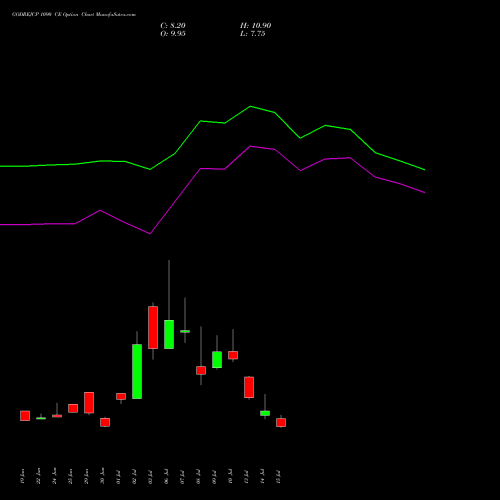Click the last red candle above 15 Jul
The height and width of the screenshot is (500, 500).
pyautogui.click(x=281, y=422)
